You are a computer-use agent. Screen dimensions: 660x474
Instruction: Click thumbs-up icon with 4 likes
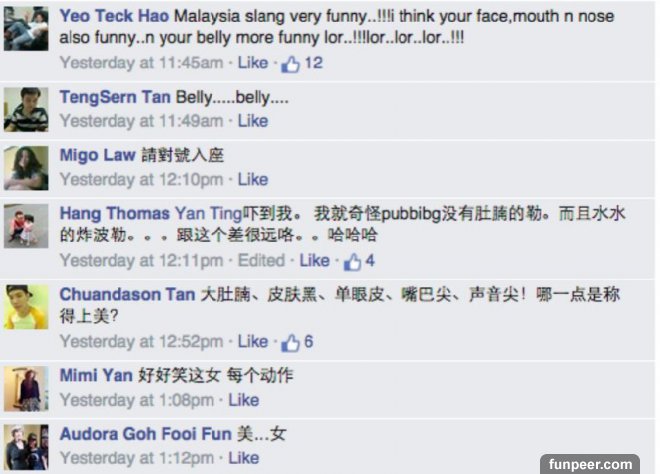[352, 262]
